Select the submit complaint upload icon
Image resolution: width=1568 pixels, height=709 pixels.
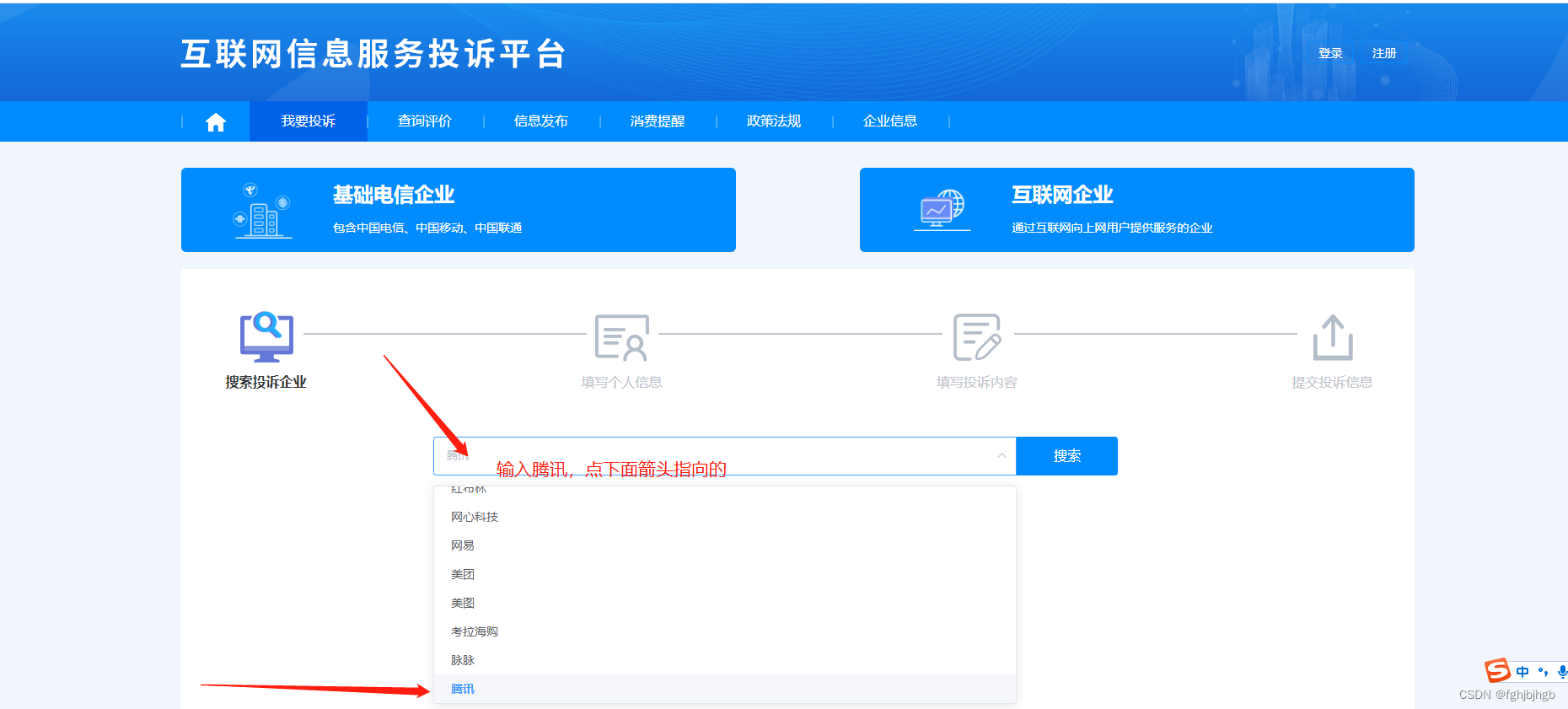pos(1333,337)
